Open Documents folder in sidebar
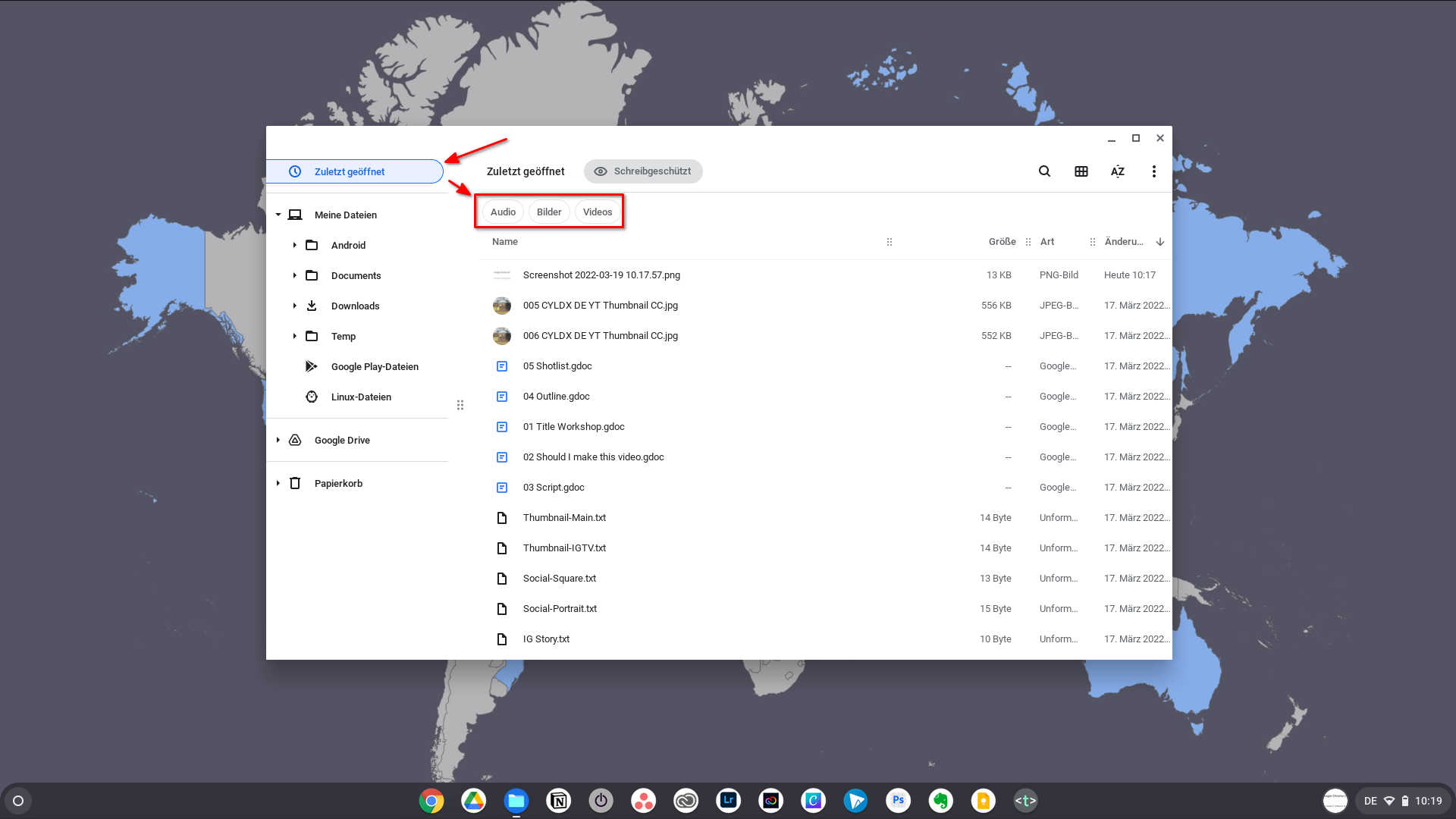Image resolution: width=1456 pixels, height=819 pixels. (356, 275)
